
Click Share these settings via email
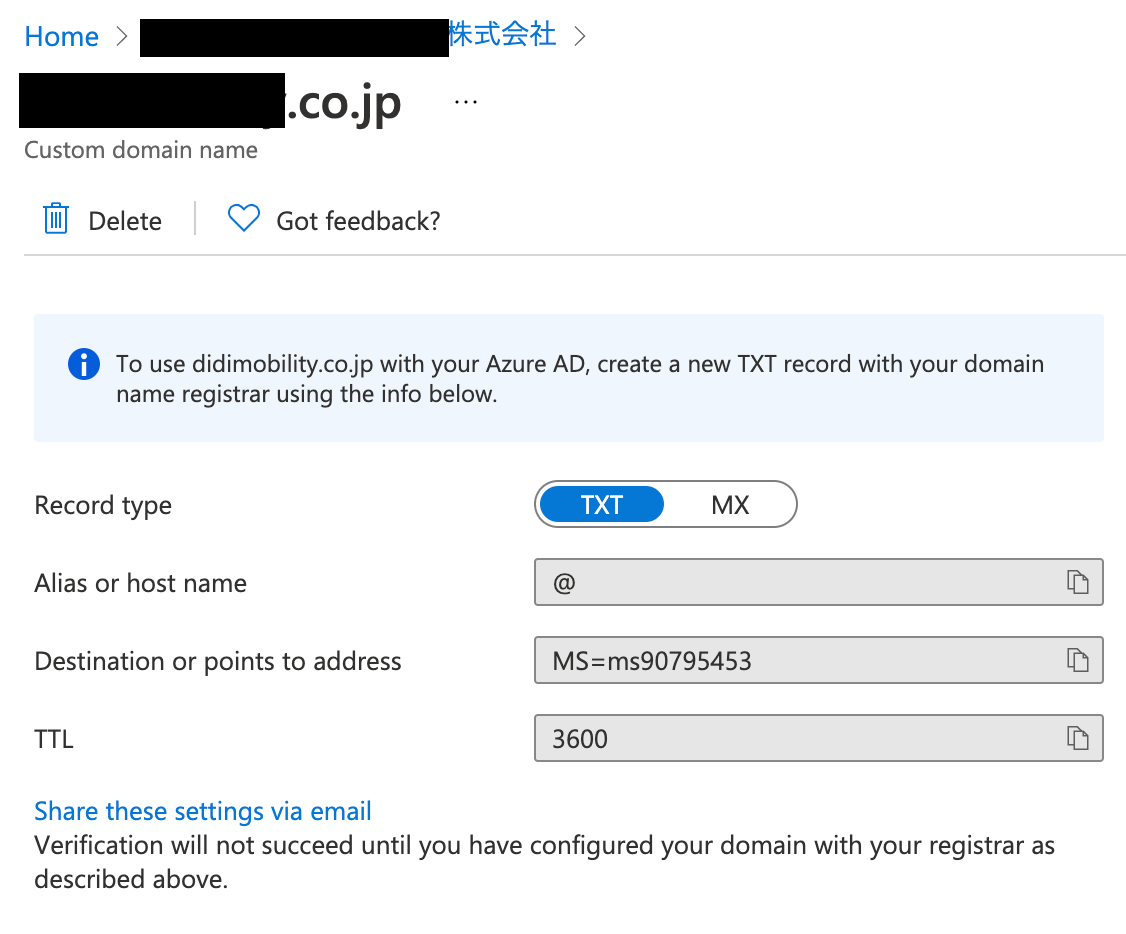pyautogui.click(x=203, y=811)
